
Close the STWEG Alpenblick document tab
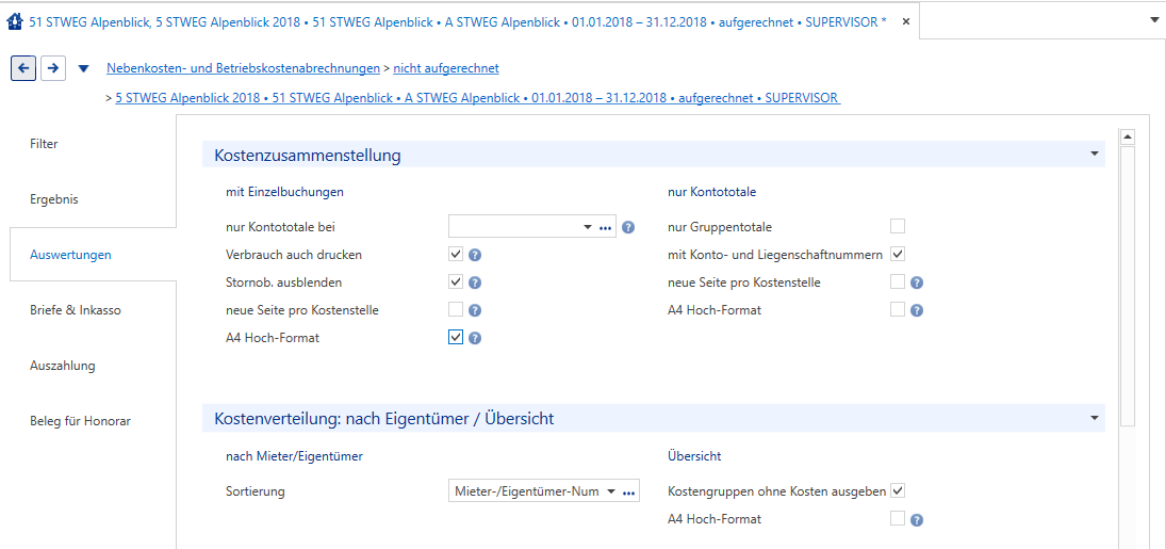pos(906,22)
